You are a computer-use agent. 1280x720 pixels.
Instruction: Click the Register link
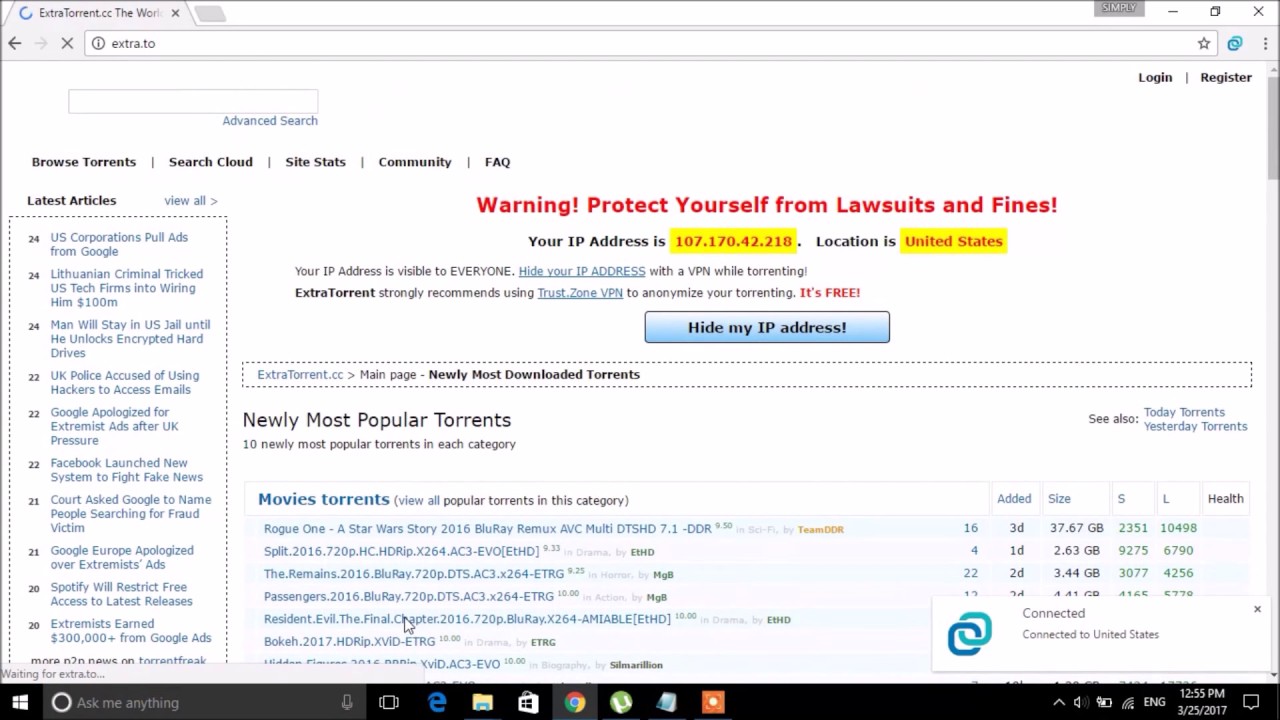pyautogui.click(x=1226, y=77)
